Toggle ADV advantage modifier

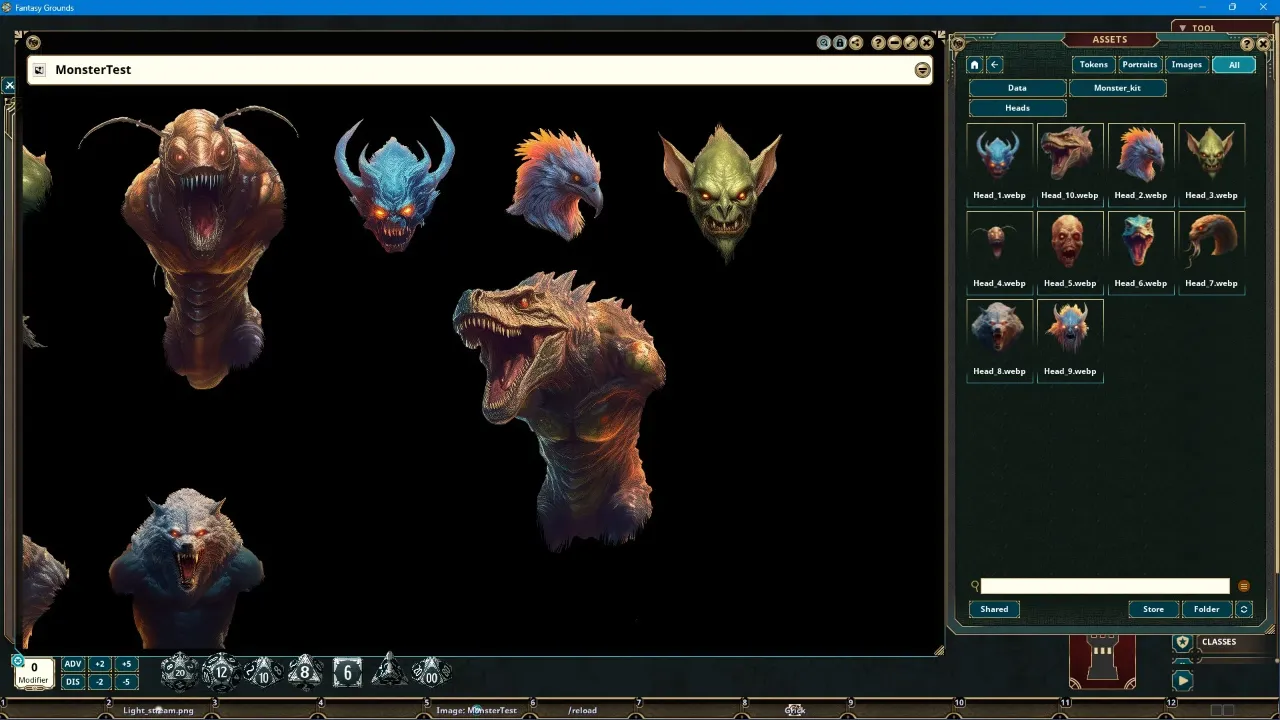pyautogui.click(x=72, y=664)
